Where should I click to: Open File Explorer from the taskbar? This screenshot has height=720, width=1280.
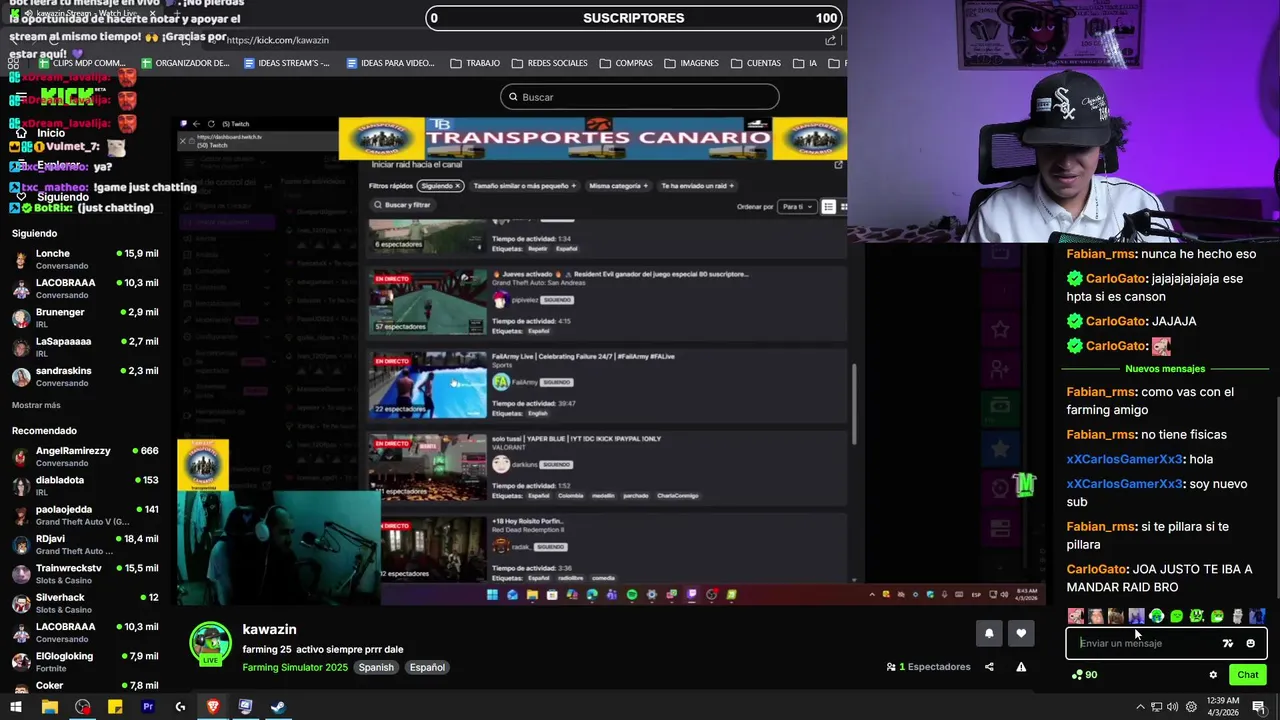[x=49, y=707]
